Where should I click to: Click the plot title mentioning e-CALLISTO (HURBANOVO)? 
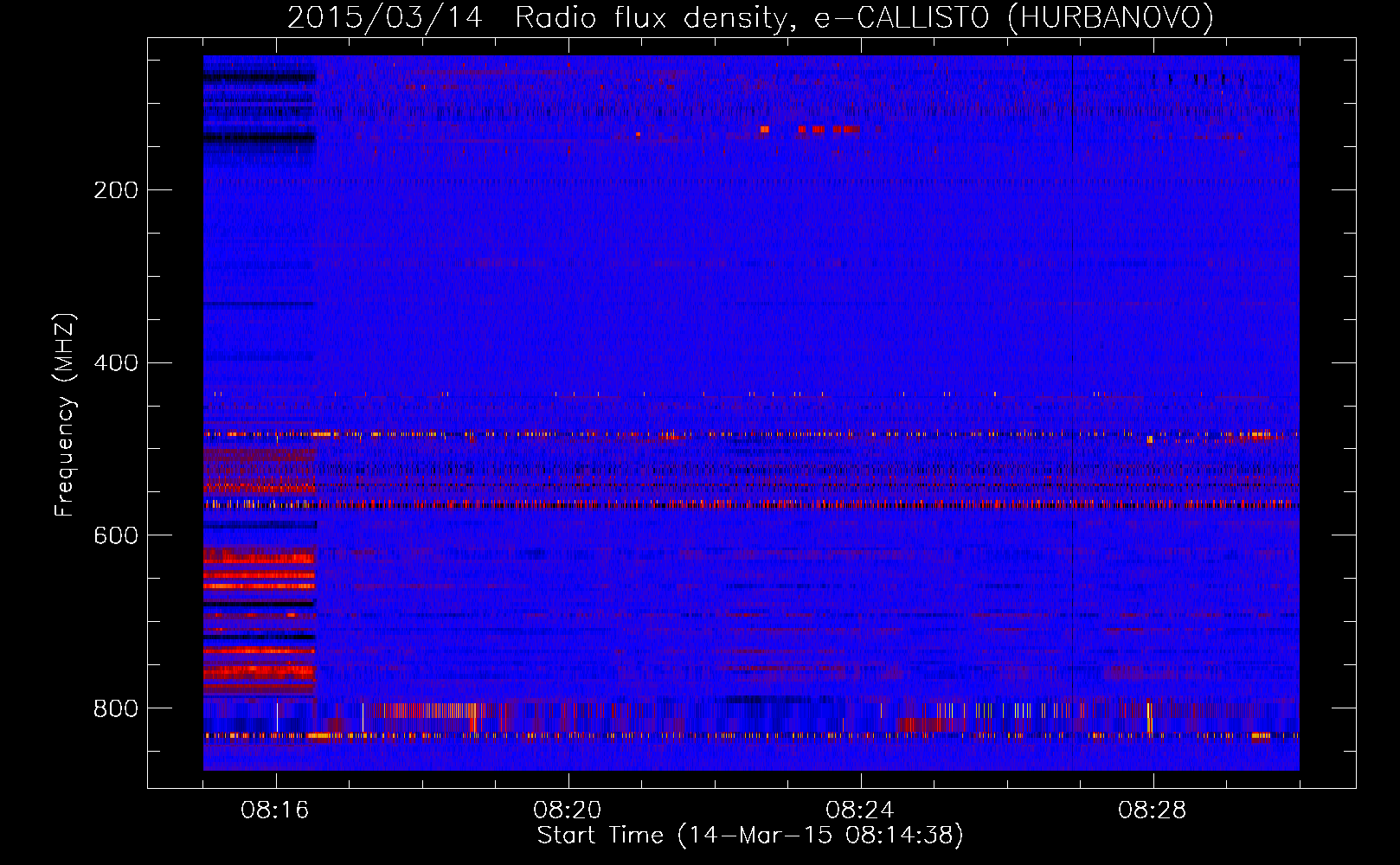click(750, 18)
